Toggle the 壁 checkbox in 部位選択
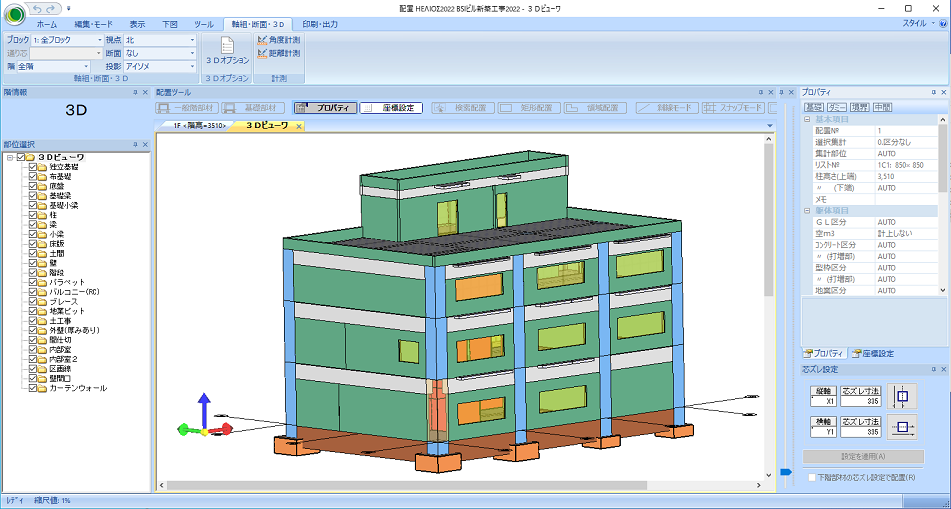This screenshot has width=951, height=509. [x=33, y=263]
